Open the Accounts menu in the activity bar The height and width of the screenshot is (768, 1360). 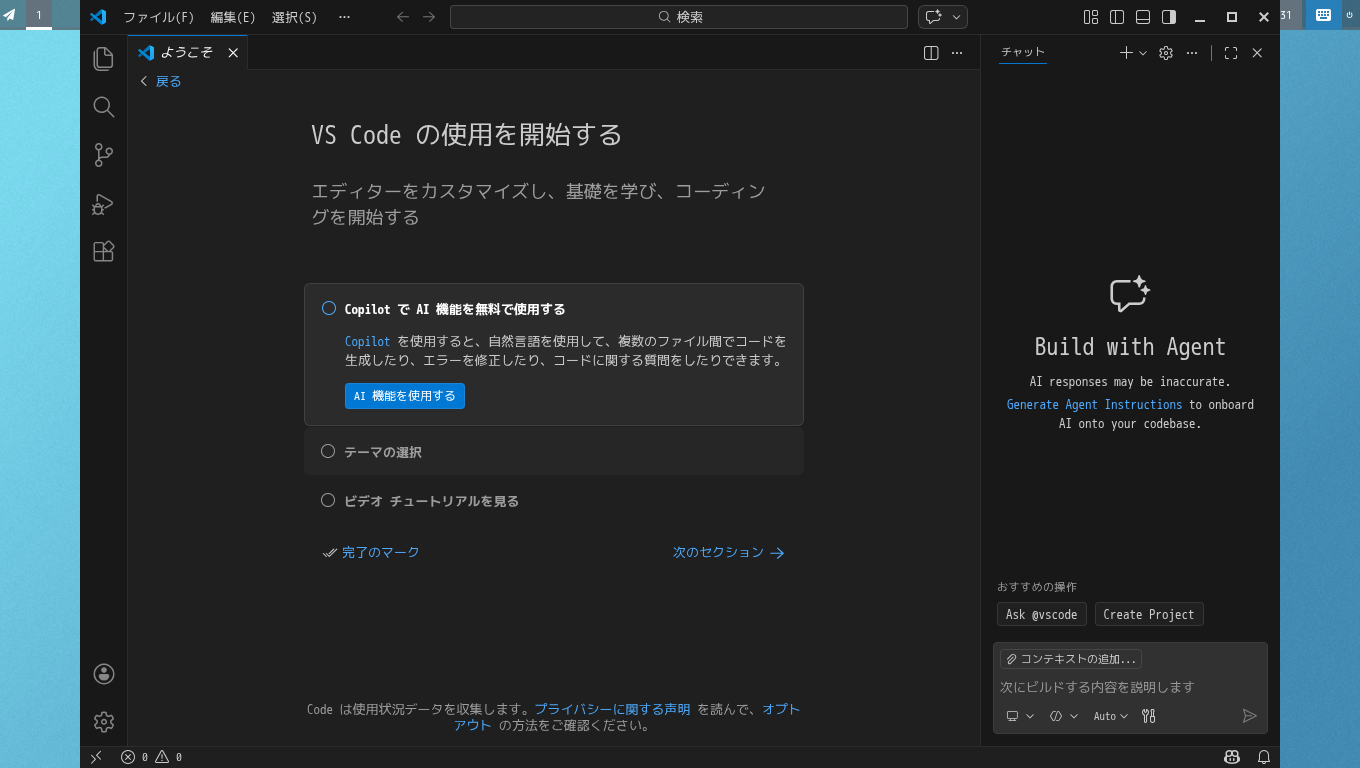click(103, 674)
